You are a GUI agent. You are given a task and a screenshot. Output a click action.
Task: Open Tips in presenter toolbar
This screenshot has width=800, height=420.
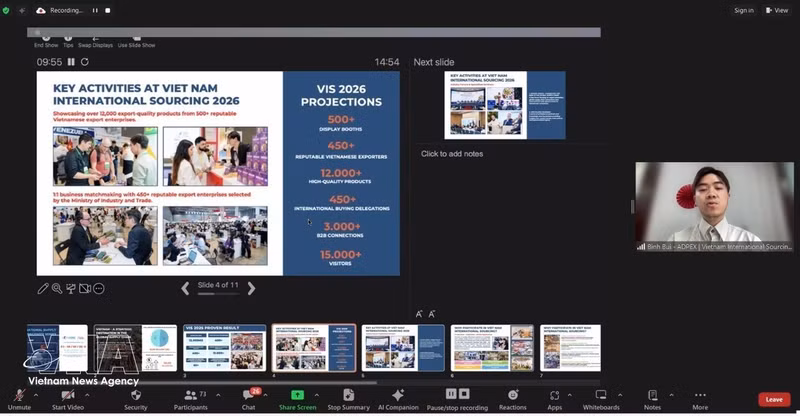(x=68, y=42)
